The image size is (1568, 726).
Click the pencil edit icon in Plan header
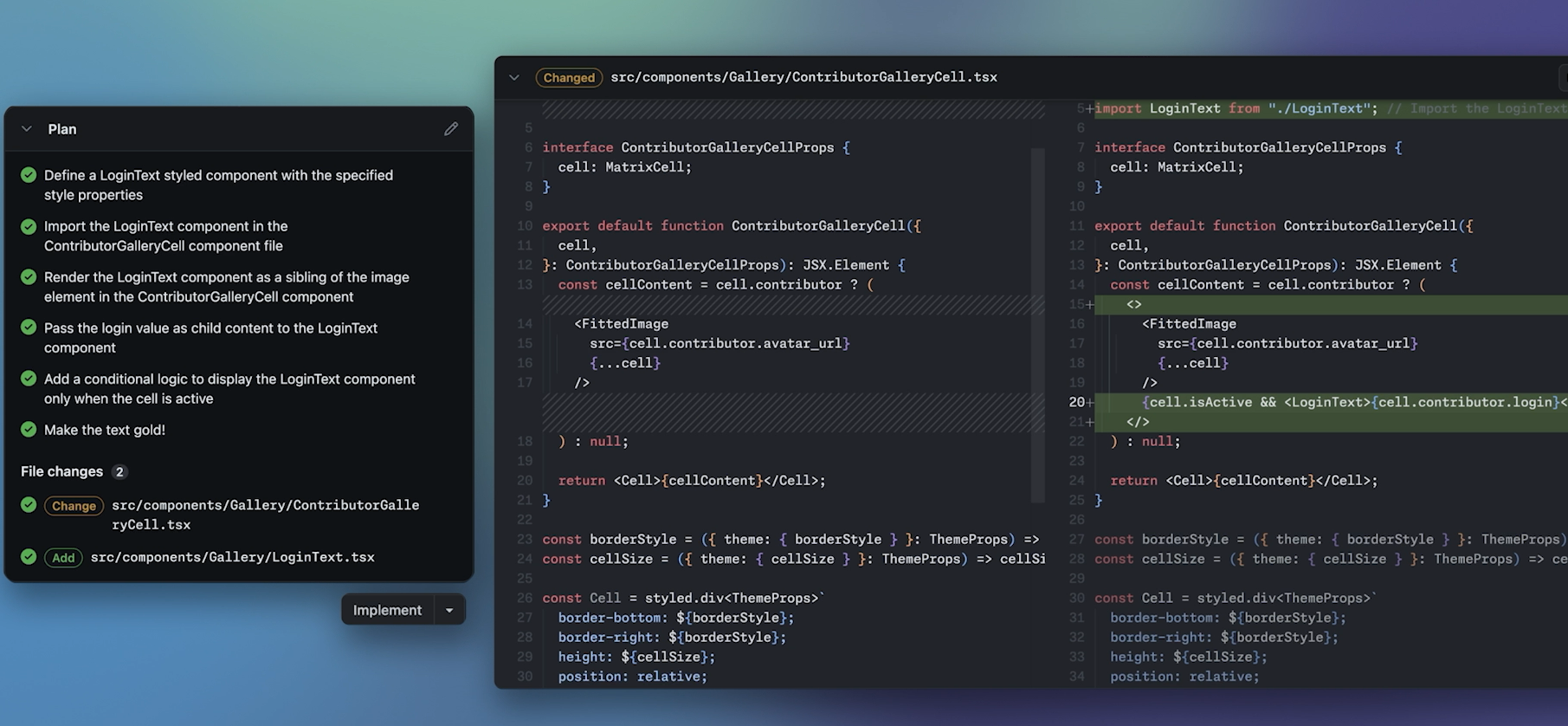pos(451,129)
